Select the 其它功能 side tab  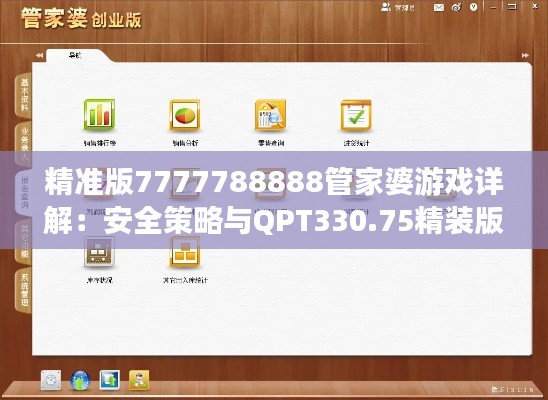[23, 242]
